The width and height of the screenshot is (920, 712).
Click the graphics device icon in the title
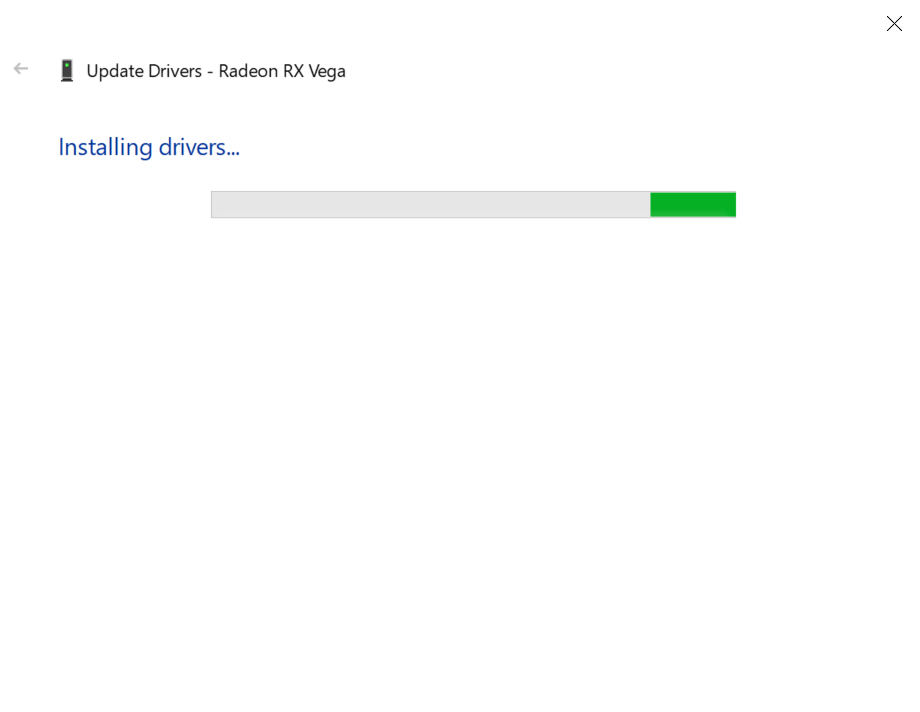[x=67, y=71]
